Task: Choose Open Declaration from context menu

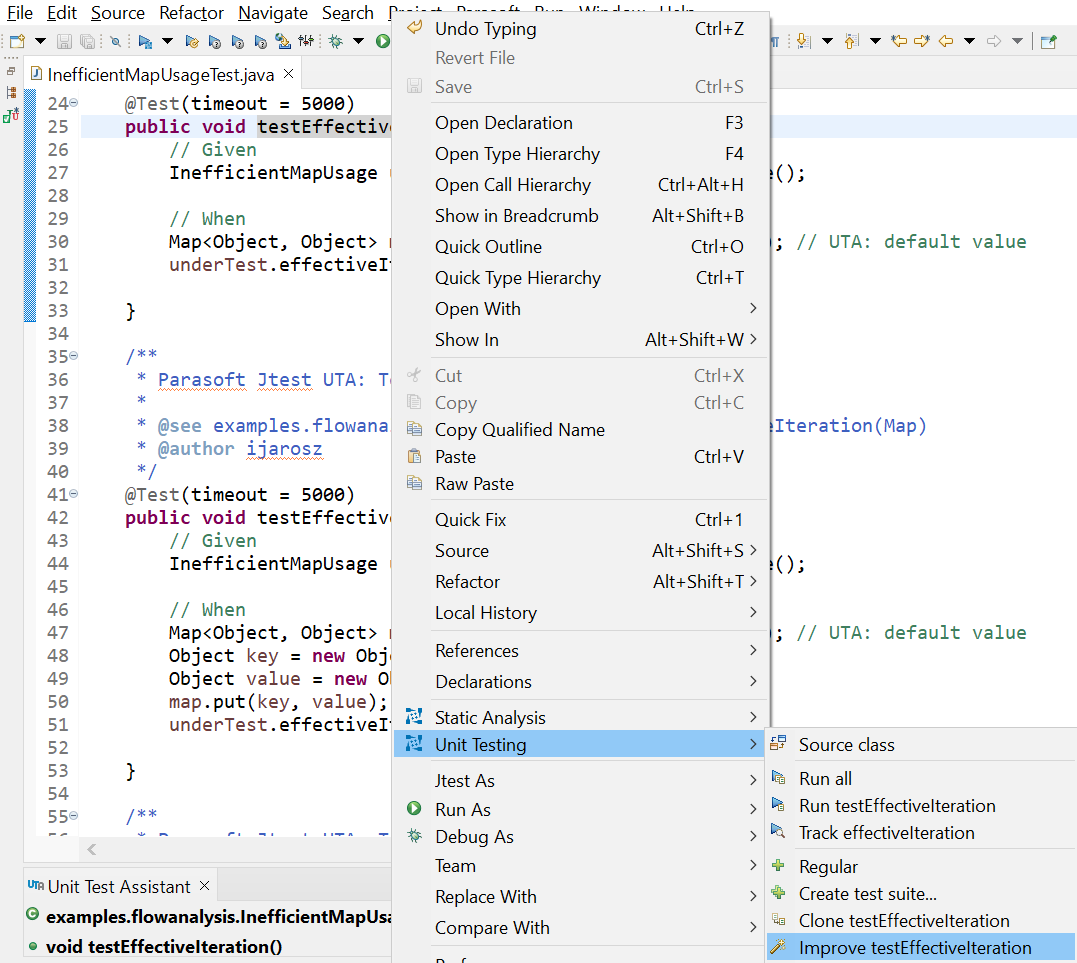Action: pyautogui.click(x=580, y=123)
